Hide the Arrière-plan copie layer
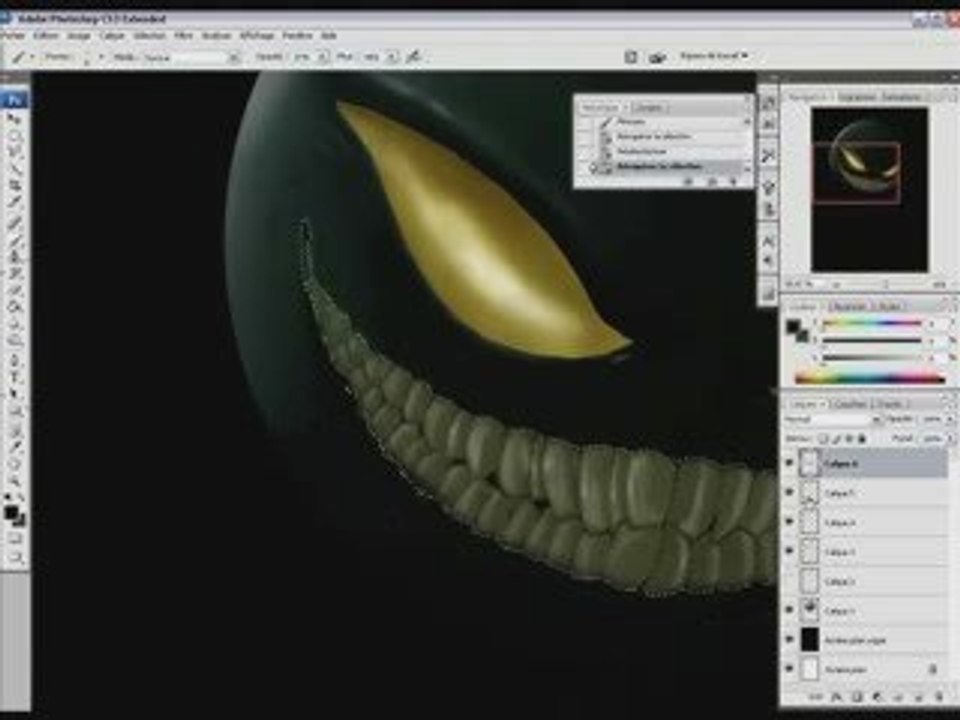 click(x=790, y=640)
